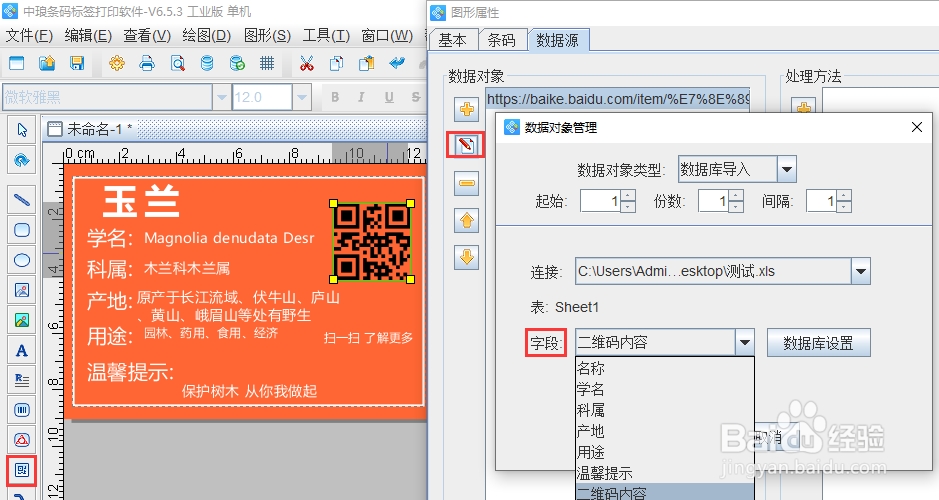Open 文件(F) menu
939x500 pixels.
(29, 35)
